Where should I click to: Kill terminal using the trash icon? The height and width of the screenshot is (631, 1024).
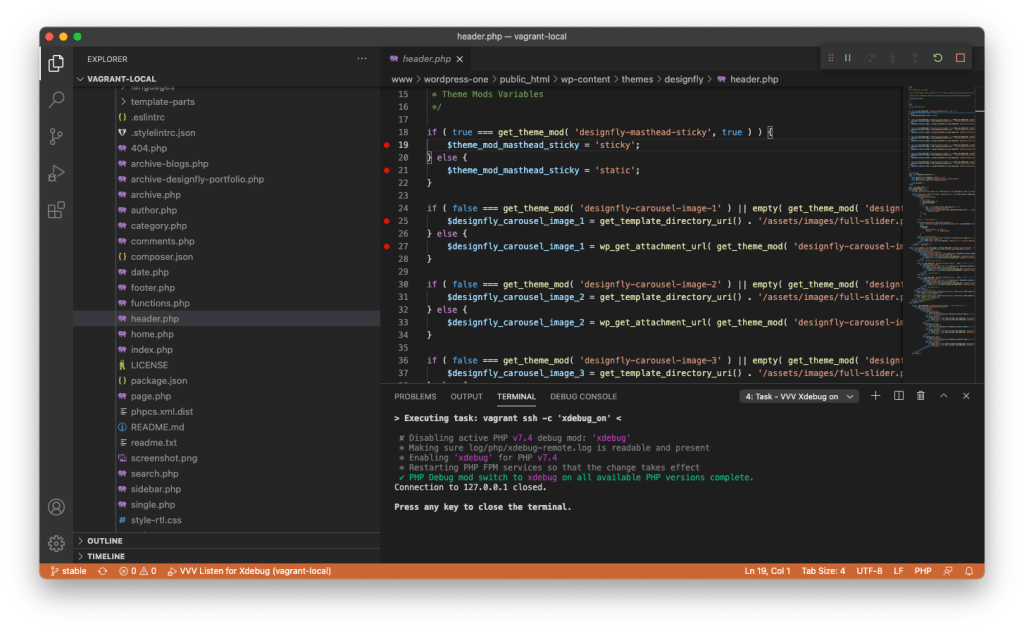click(x=920, y=396)
